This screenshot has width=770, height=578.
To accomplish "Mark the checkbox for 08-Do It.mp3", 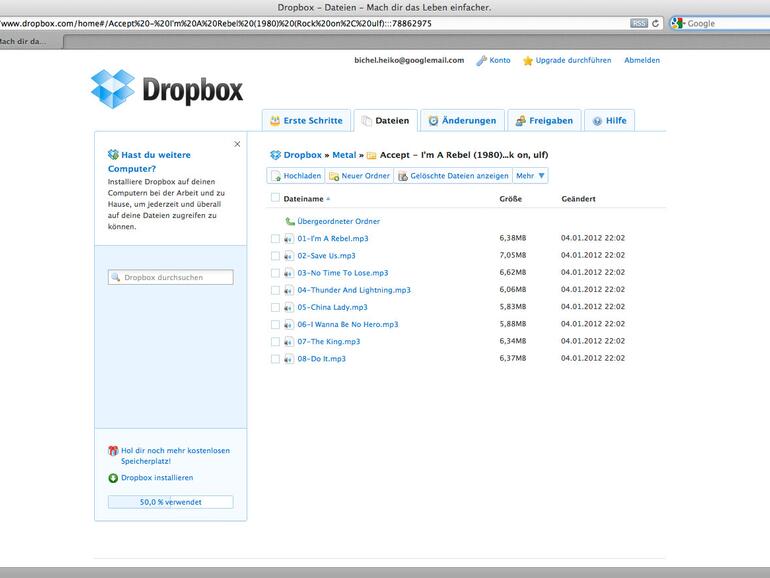I will [x=275, y=359].
